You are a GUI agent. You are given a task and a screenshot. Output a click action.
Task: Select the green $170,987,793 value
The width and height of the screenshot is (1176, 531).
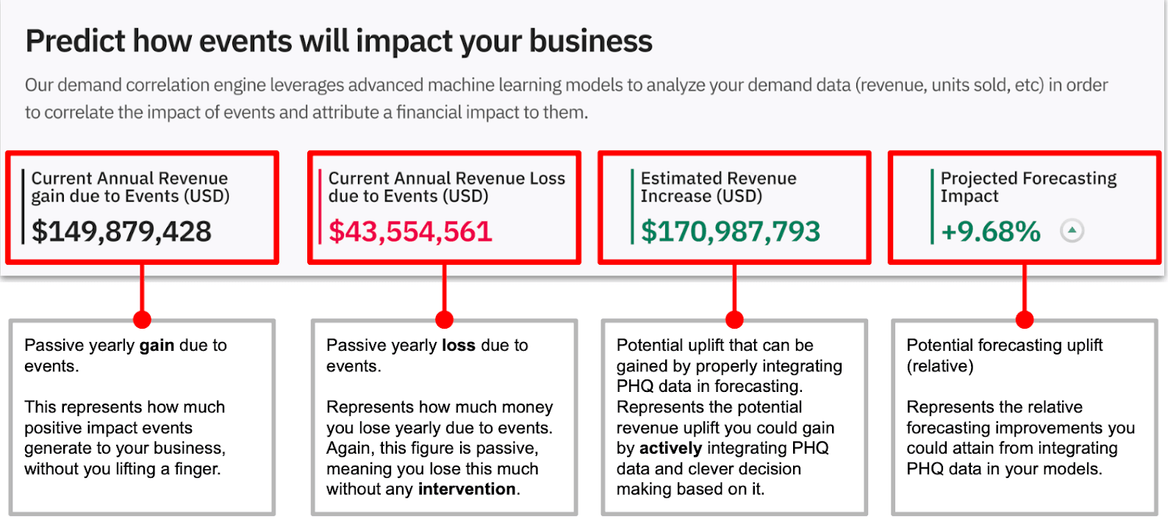coord(730,232)
